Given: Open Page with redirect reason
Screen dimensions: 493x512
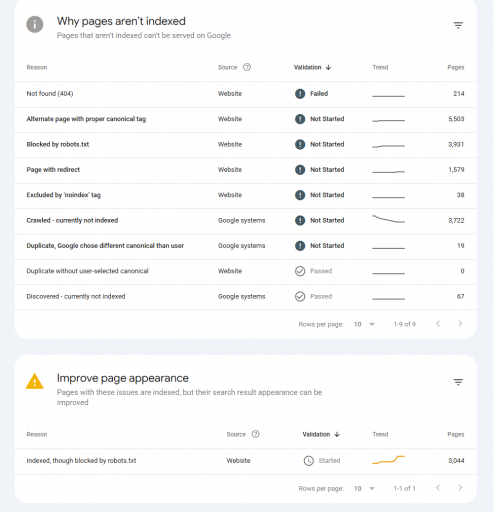Looking at the screenshot, I should [53, 170].
